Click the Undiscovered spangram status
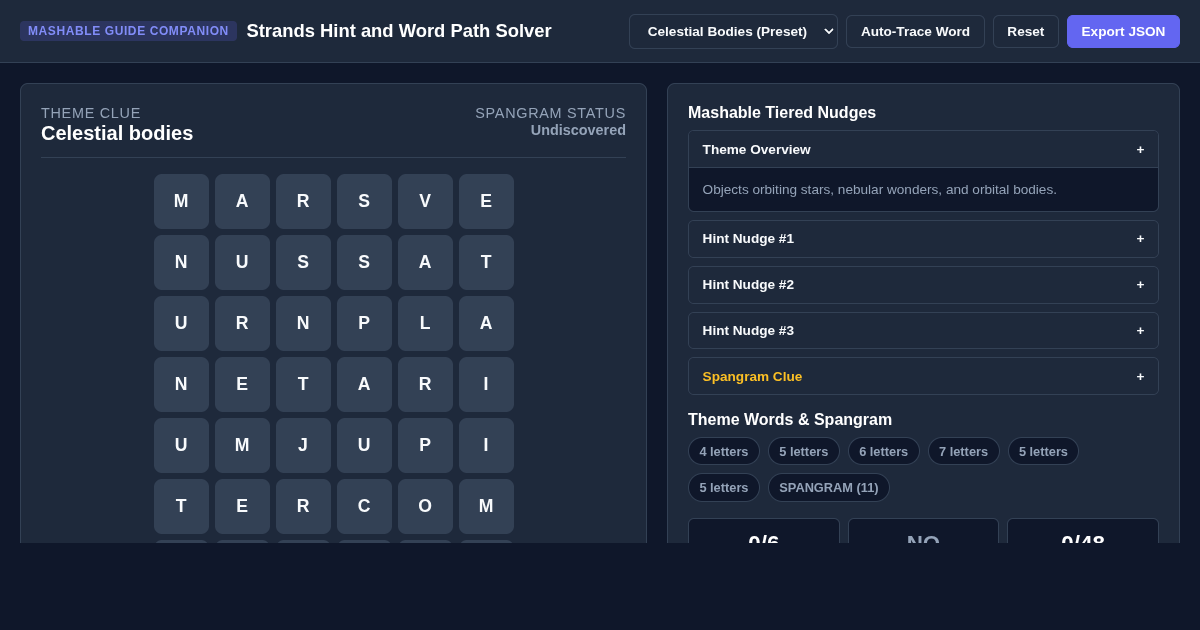 (x=578, y=130)
